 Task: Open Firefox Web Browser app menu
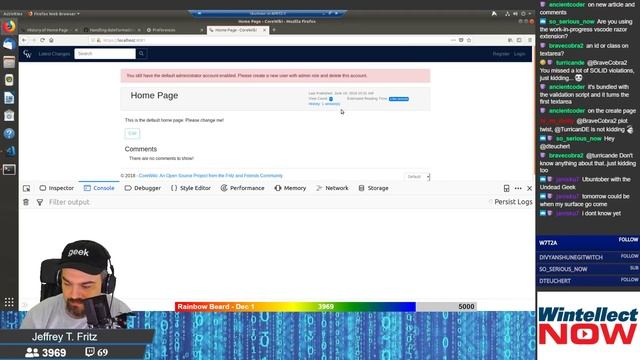point(54,13)
